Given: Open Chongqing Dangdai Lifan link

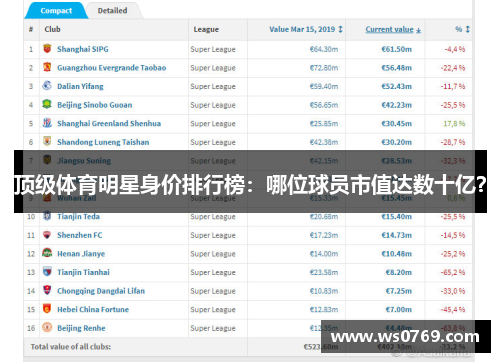Looking at the screenshot, I should pos(101,291).
